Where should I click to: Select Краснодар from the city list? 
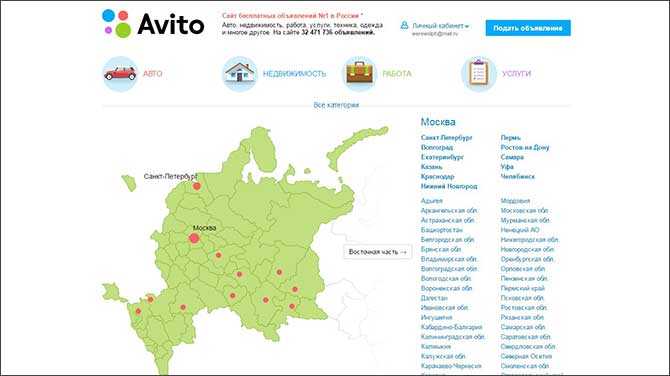click(x=437, y=176)
